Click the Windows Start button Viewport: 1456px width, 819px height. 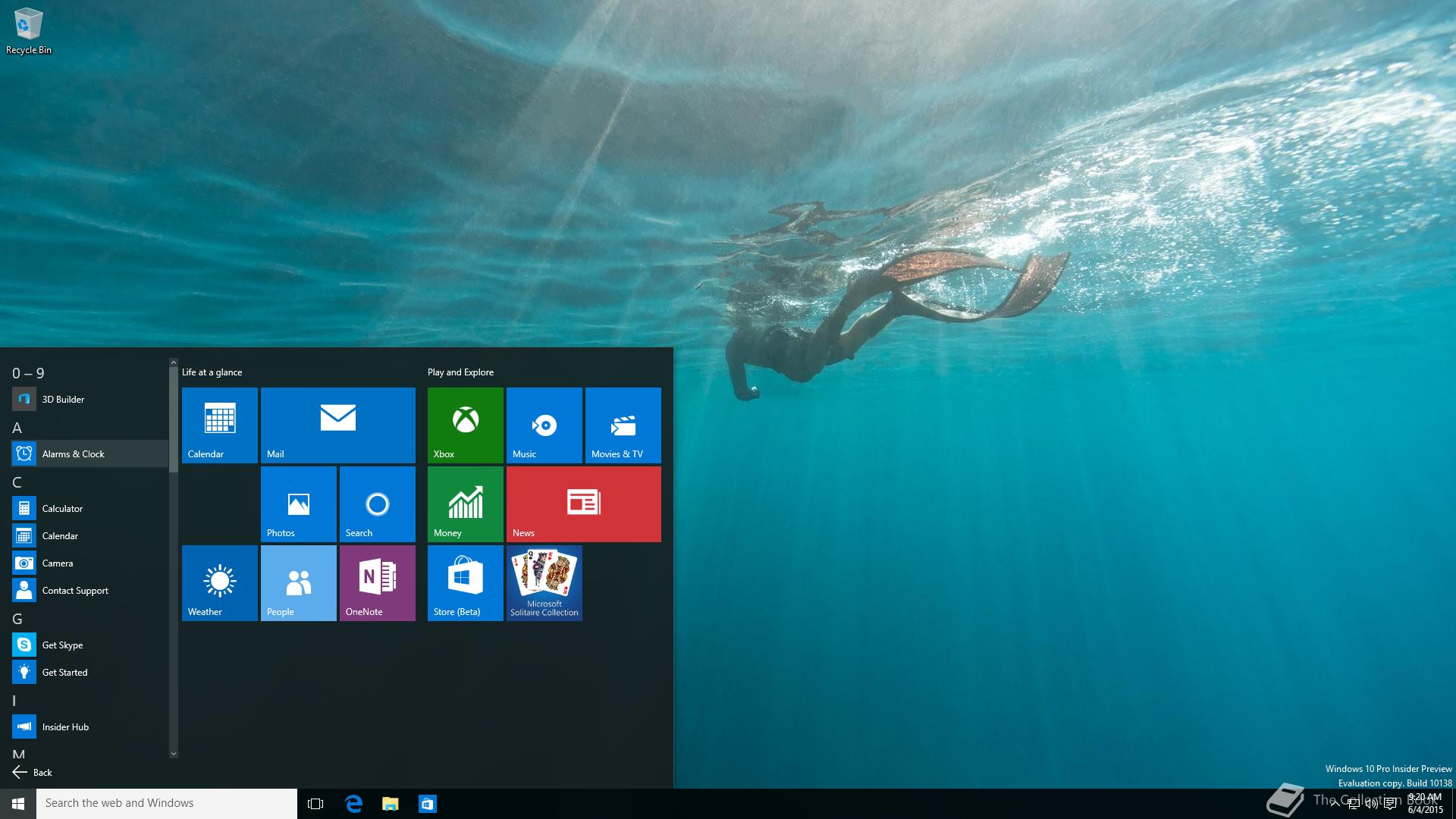(18, 804)
